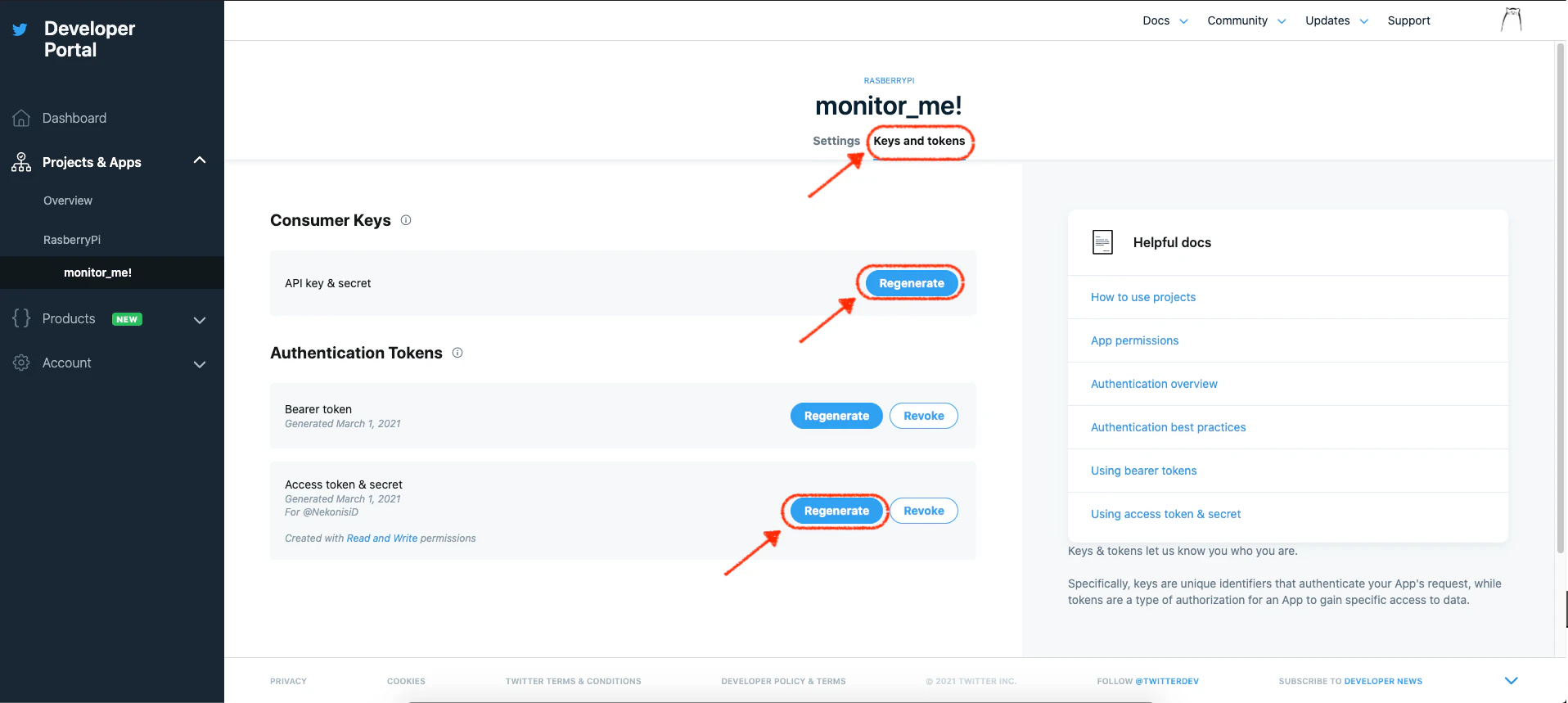Open Twitter Terms & Conditions footer link

573,681
